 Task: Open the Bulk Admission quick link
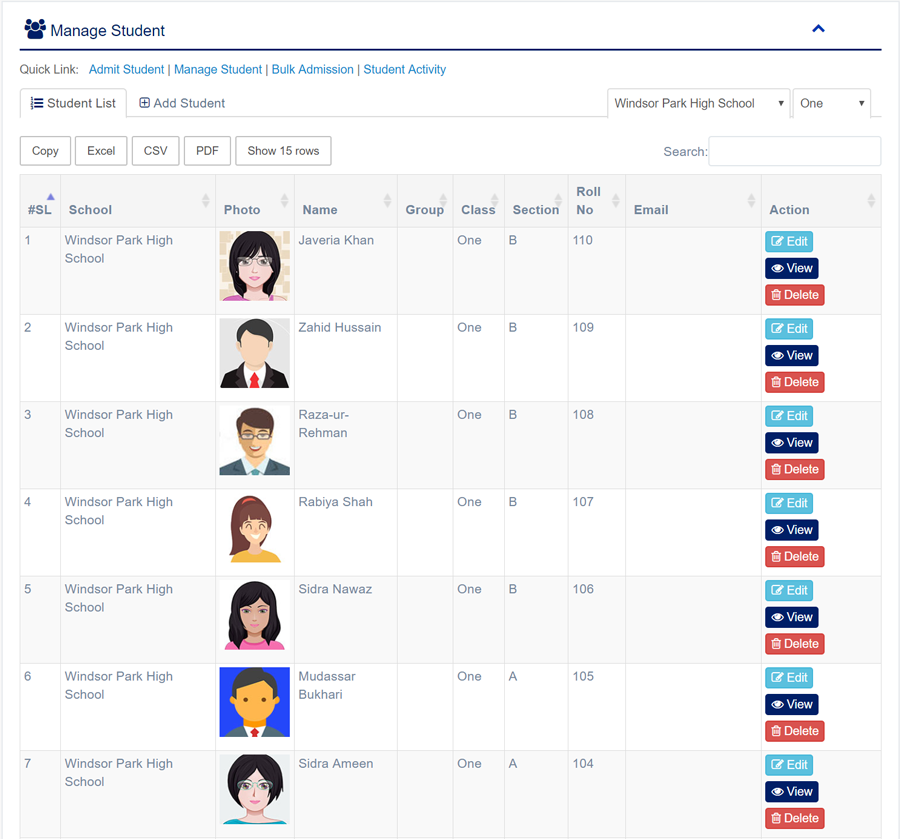(x=312, y=70)
